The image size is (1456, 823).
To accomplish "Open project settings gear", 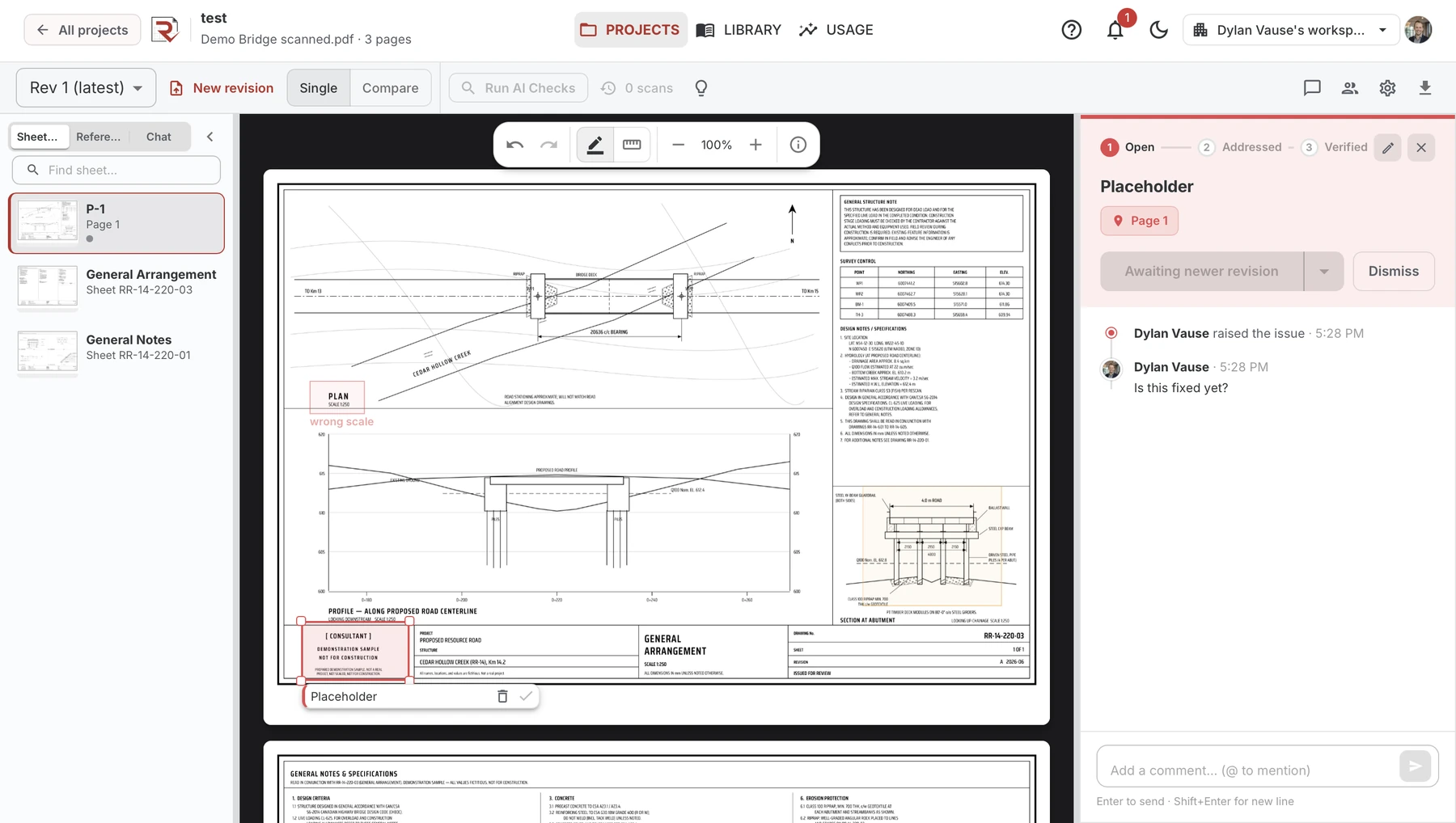I will [1388, 88].
